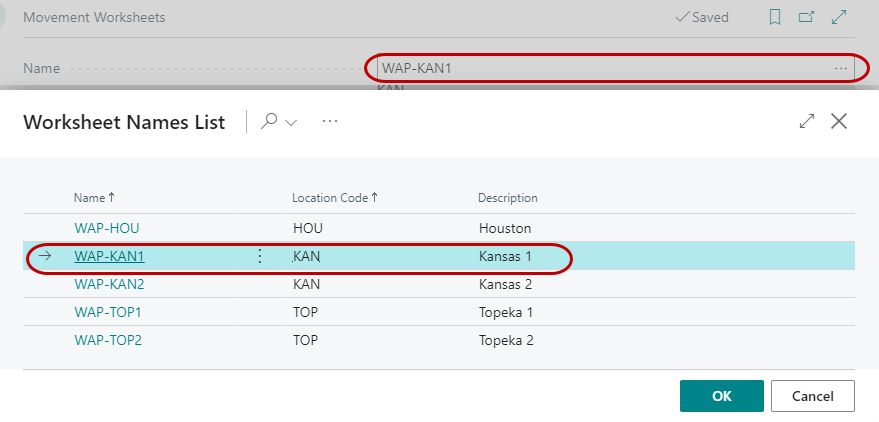This screenshot has height=422, width=879.
Task: Open the search dropdown chevron
Action: (x=291, y=122)
